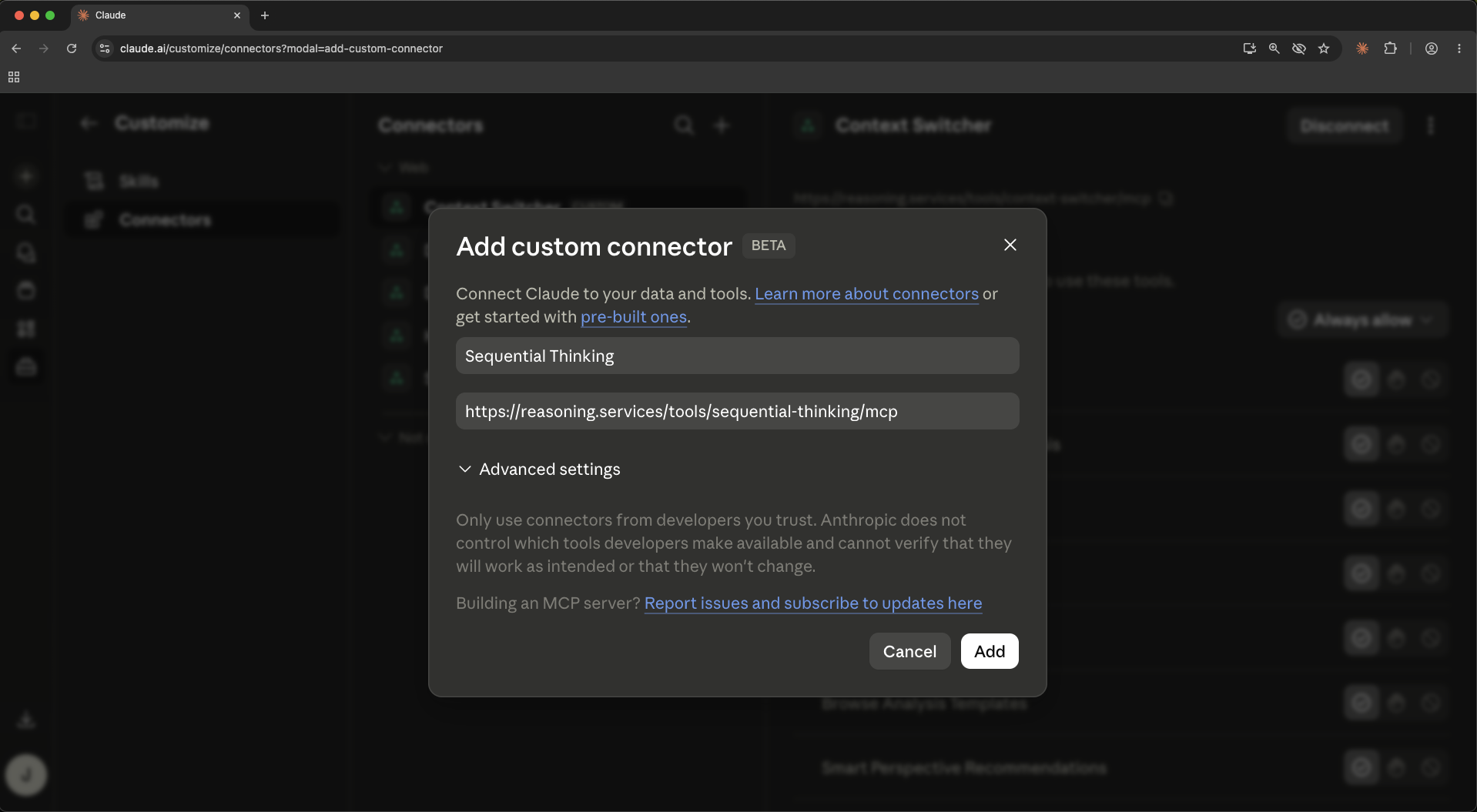Click the connector URL field with reasoning.services

pyautogui.click(x=737, y=411)
